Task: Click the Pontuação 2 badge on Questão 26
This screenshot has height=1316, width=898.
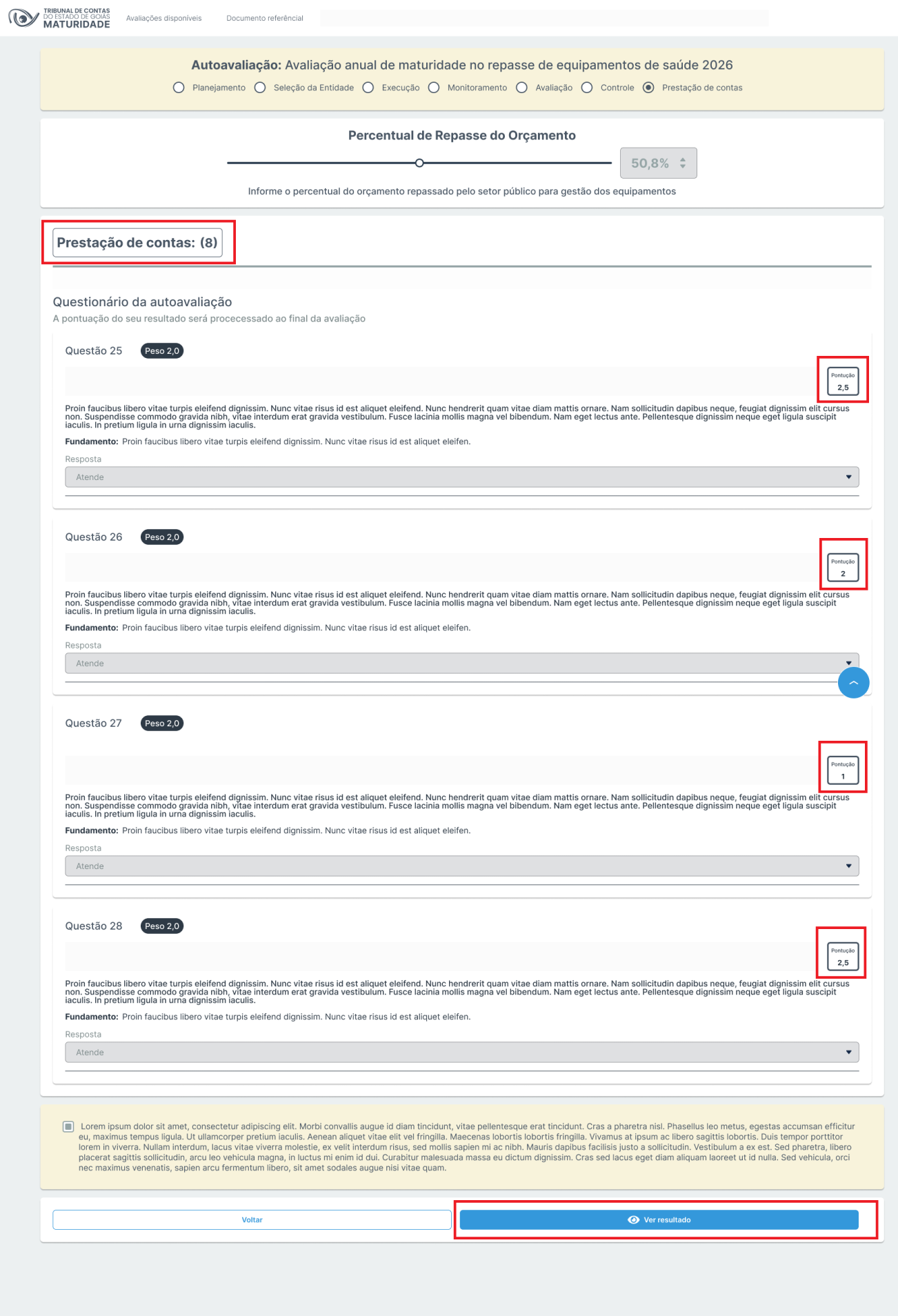Action: pyautogui.click(x=843, y=567)
